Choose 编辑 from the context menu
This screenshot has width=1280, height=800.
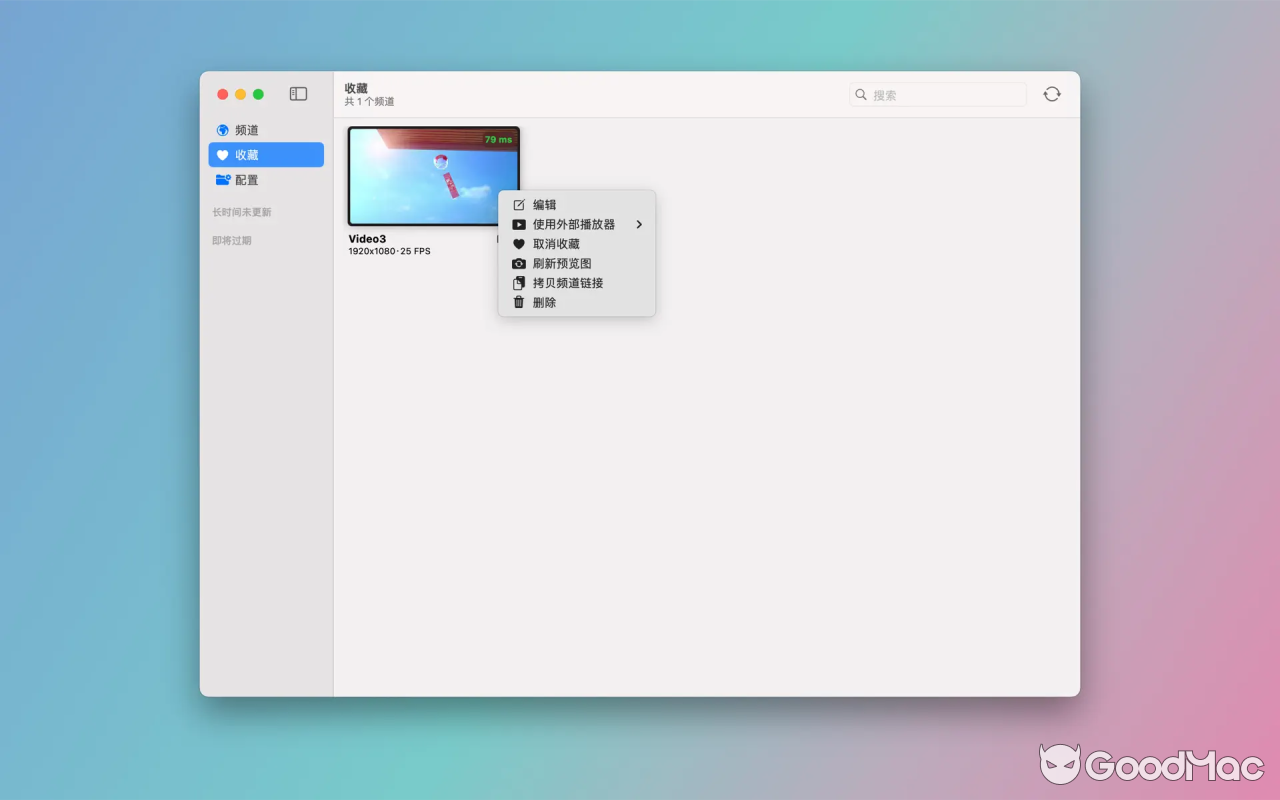pos(545,204)
